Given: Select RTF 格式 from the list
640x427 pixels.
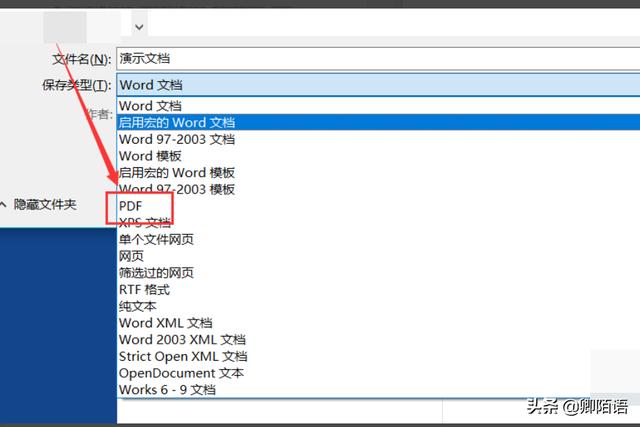Looking at the screenshot, I should pos(144,289).
